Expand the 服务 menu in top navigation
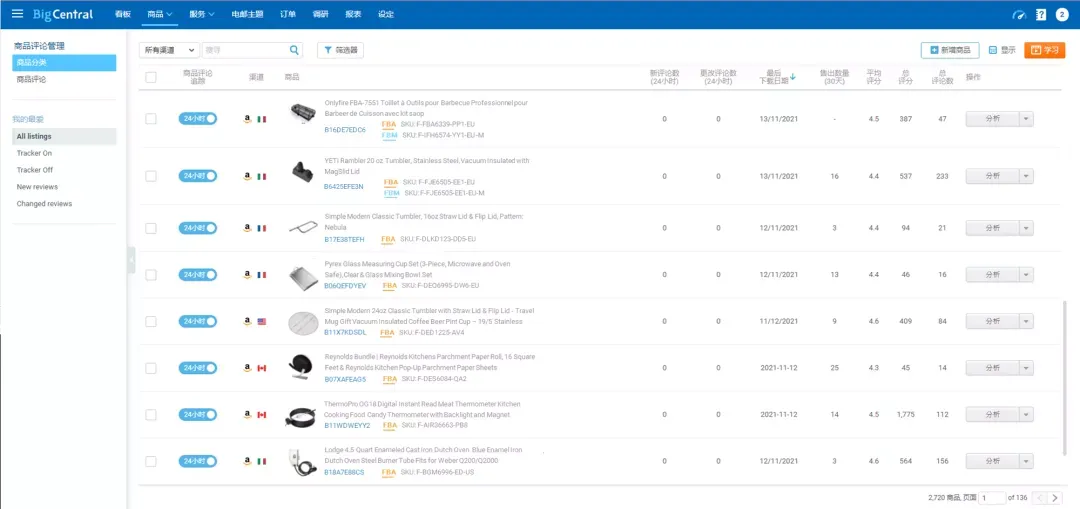Screen dimensions: 1080x509 tap(202, 14)
